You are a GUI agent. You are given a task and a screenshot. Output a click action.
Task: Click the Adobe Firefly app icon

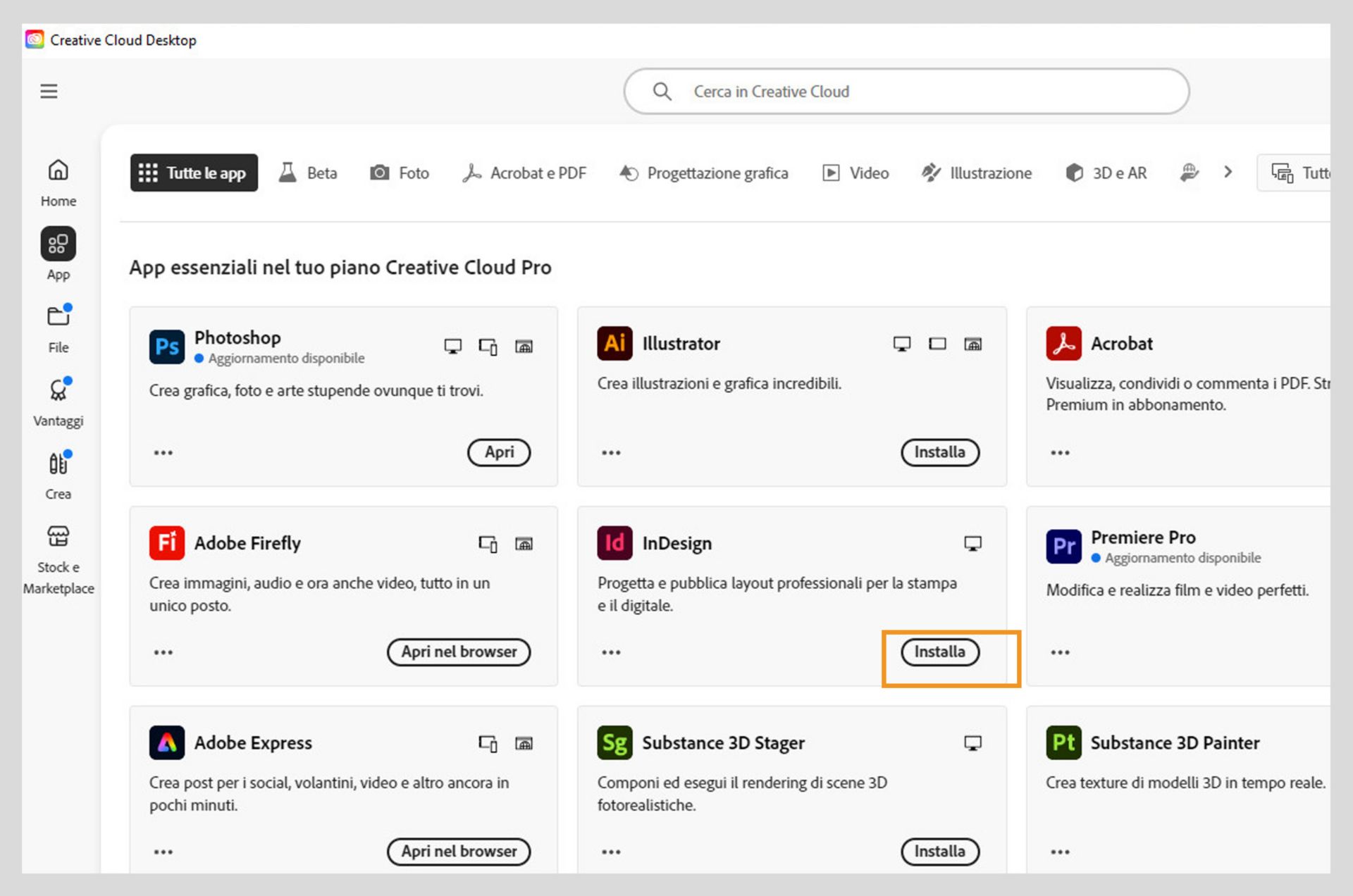pyautogui.click(x=167, y=543)
